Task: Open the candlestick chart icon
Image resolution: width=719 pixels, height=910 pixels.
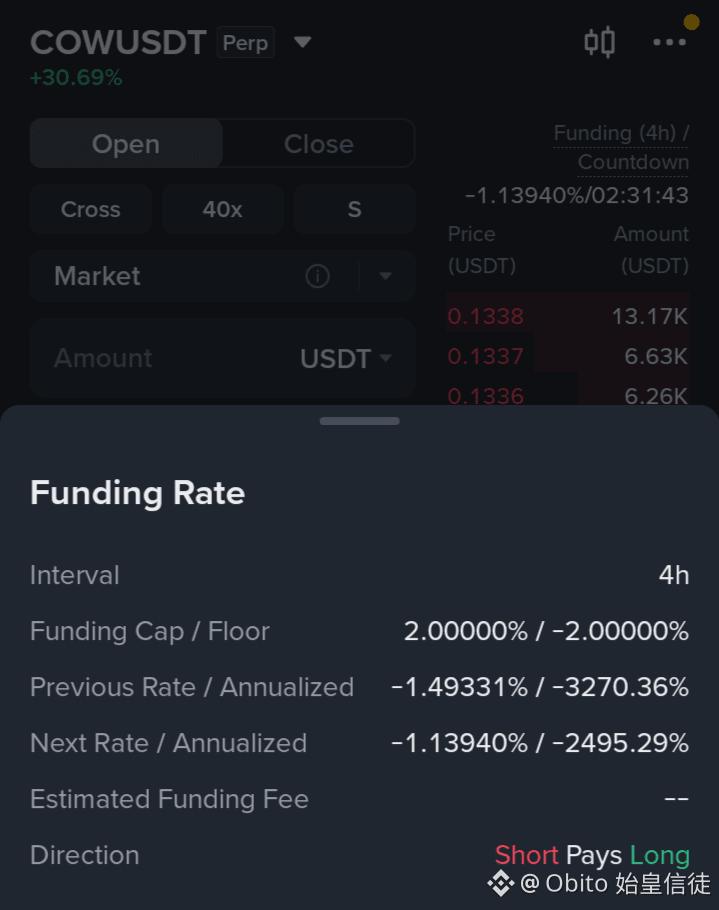Action: pyautogui.click(x=599, y=42)
